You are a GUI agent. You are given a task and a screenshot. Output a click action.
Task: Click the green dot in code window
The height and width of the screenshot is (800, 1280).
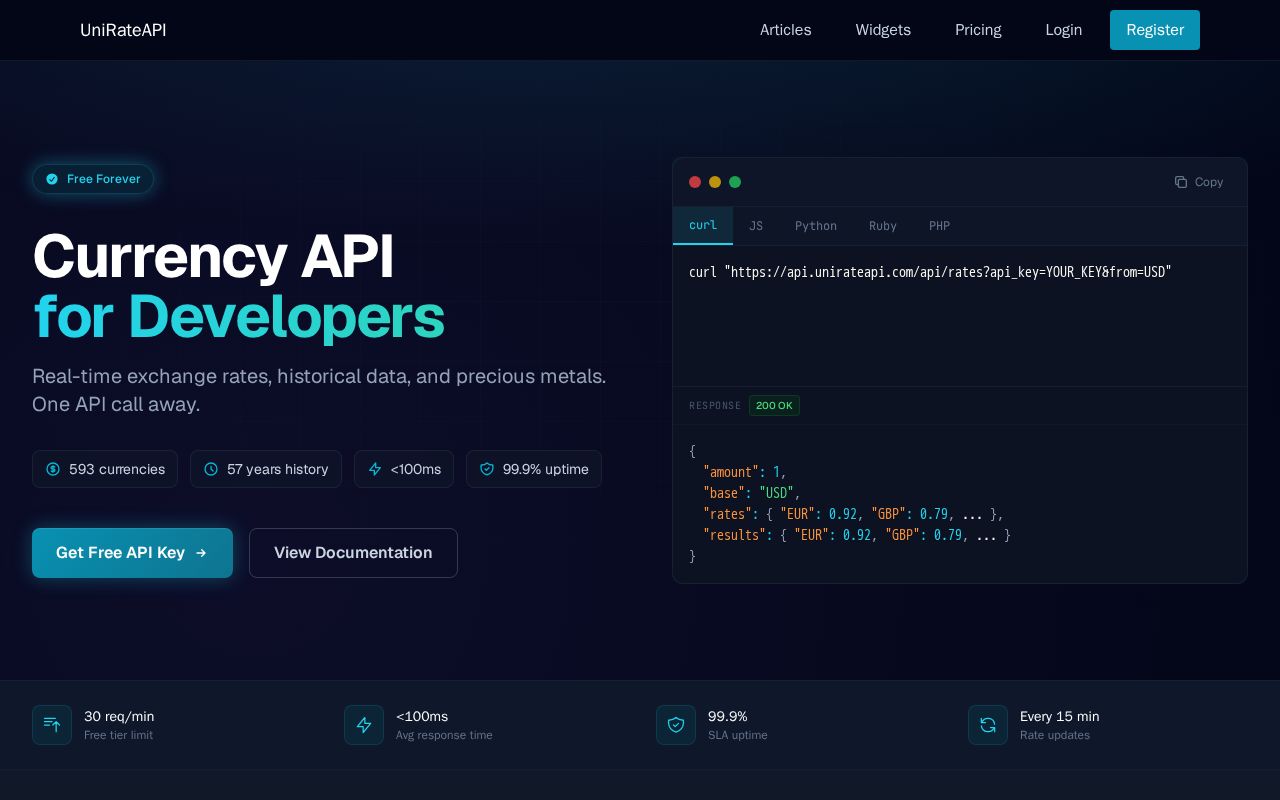[x=735, y=182]
